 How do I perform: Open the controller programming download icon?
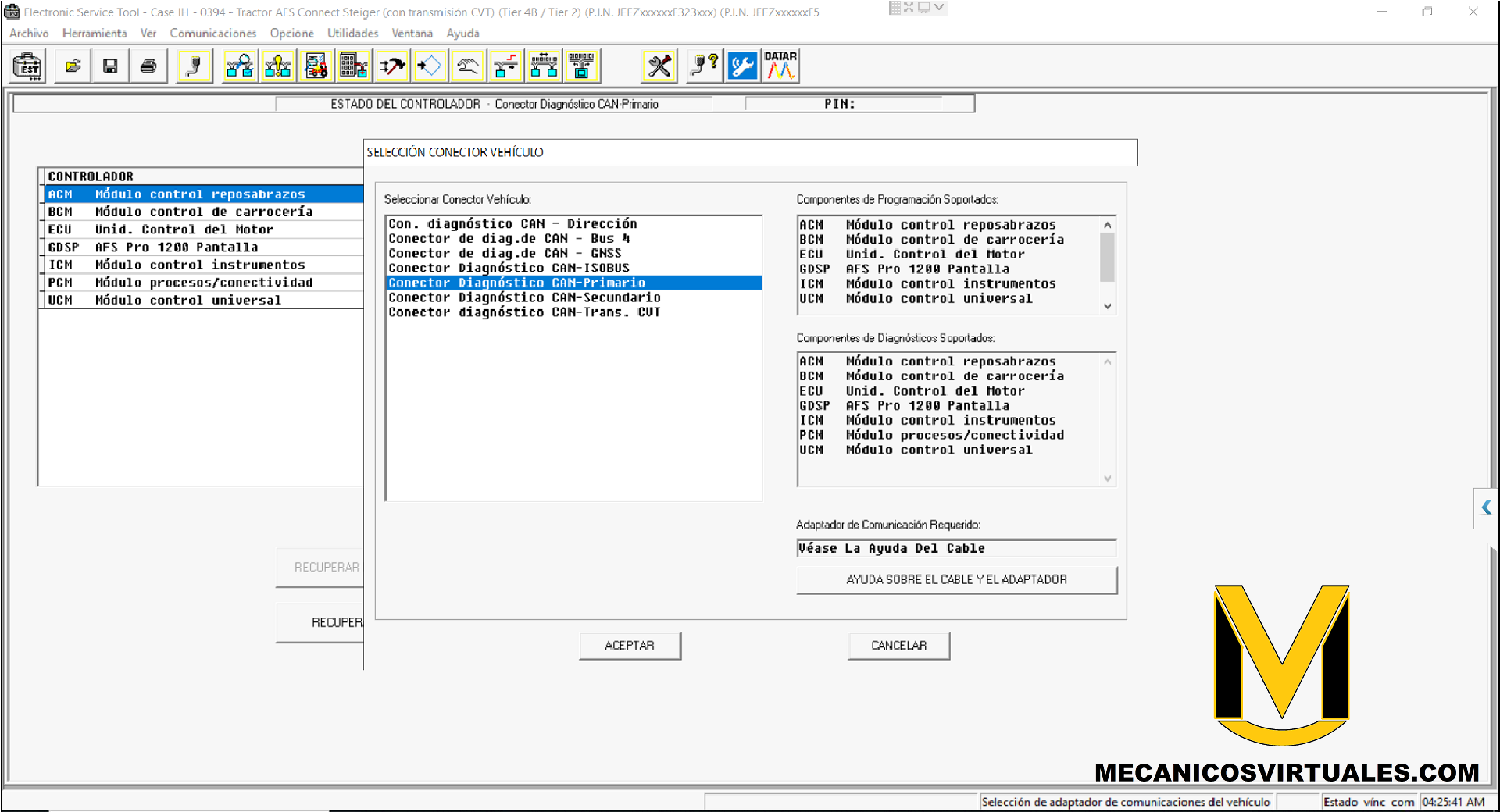coord(354,66)
